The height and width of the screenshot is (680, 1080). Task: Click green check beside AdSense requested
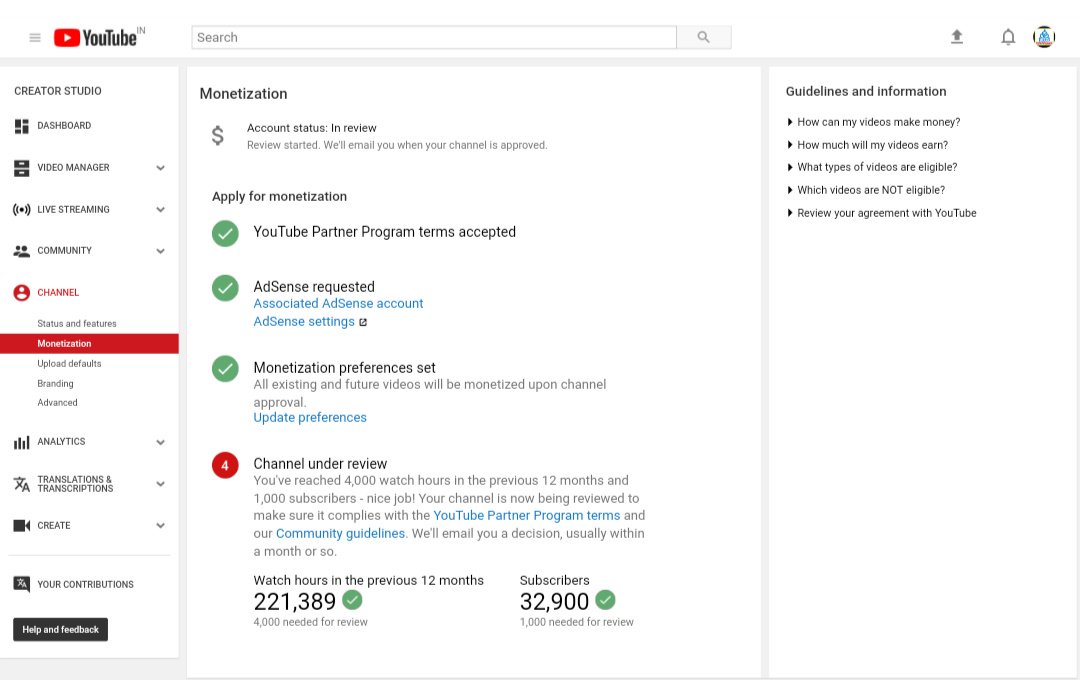(x=225, y=288)
